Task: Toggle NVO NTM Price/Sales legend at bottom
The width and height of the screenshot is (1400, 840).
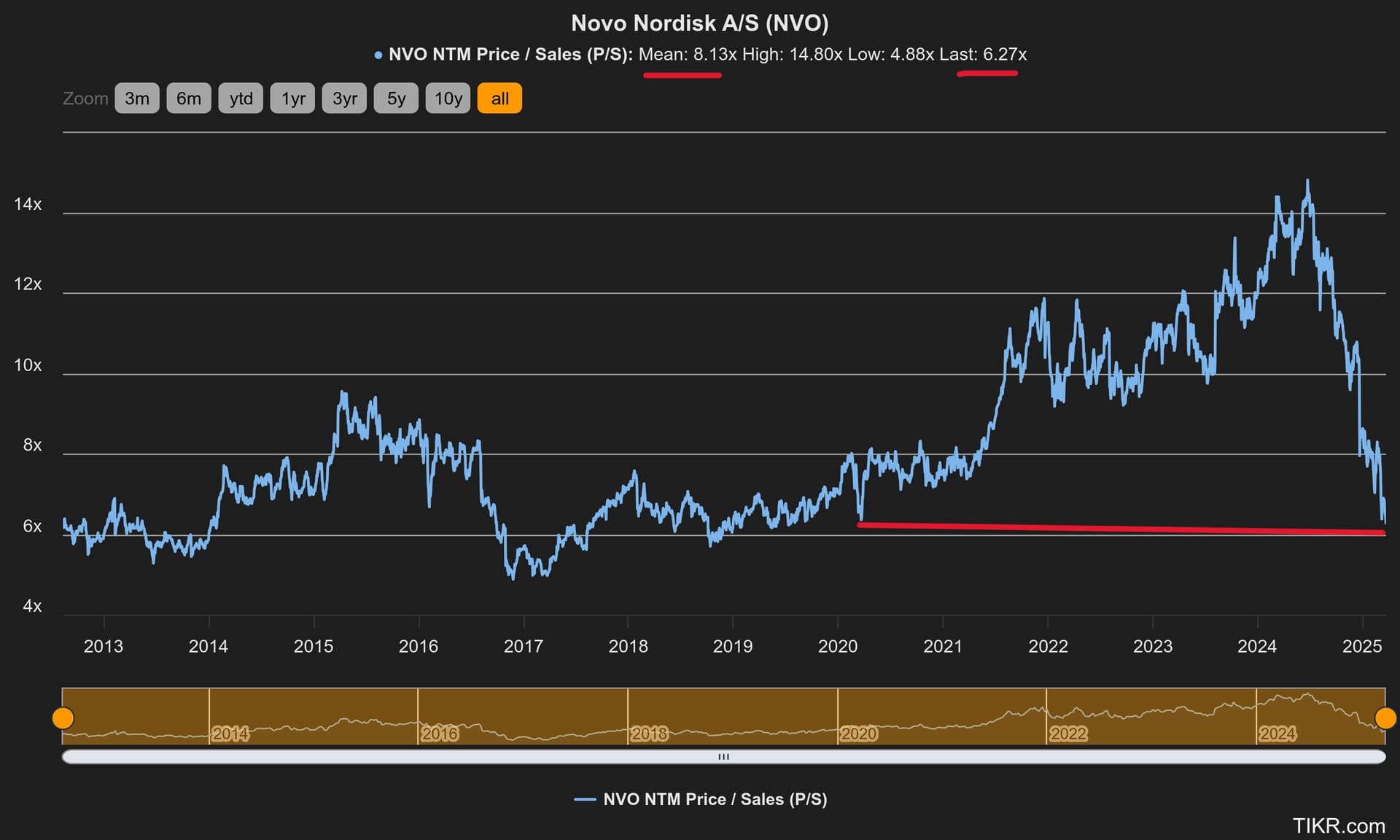Action: click(701, 799)
